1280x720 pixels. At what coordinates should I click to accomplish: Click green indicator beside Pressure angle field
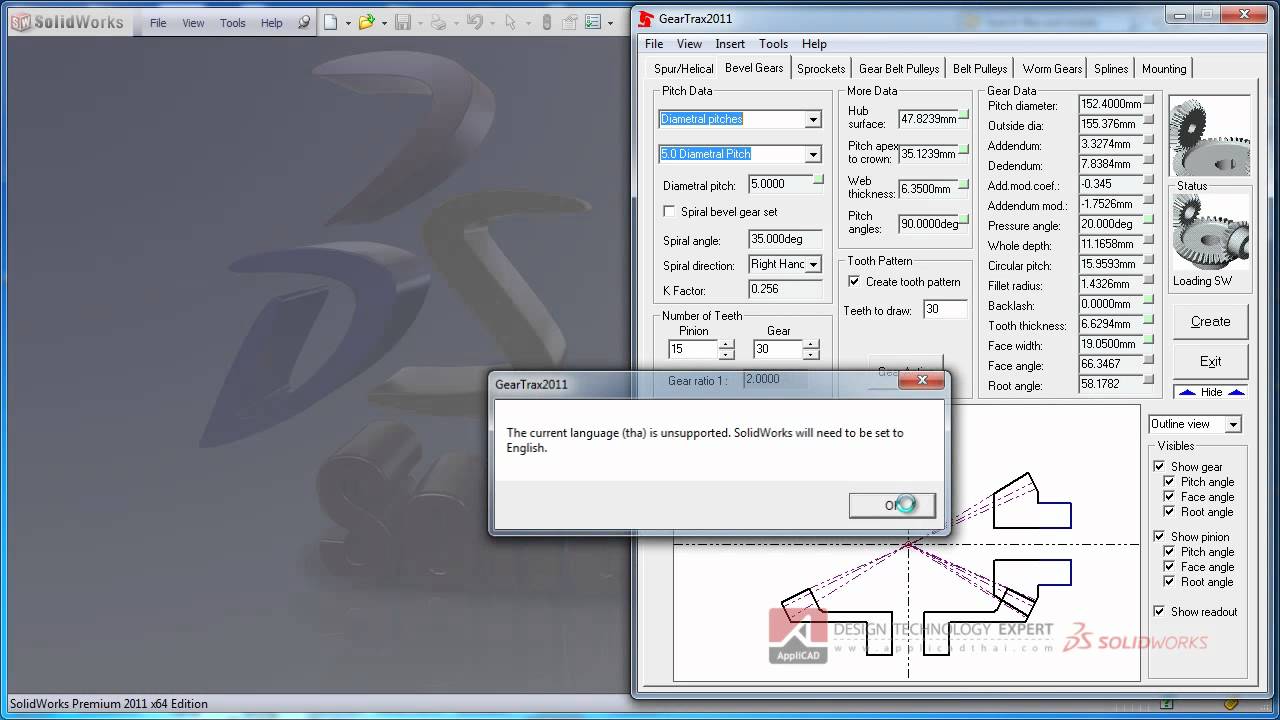[1149, 220]
